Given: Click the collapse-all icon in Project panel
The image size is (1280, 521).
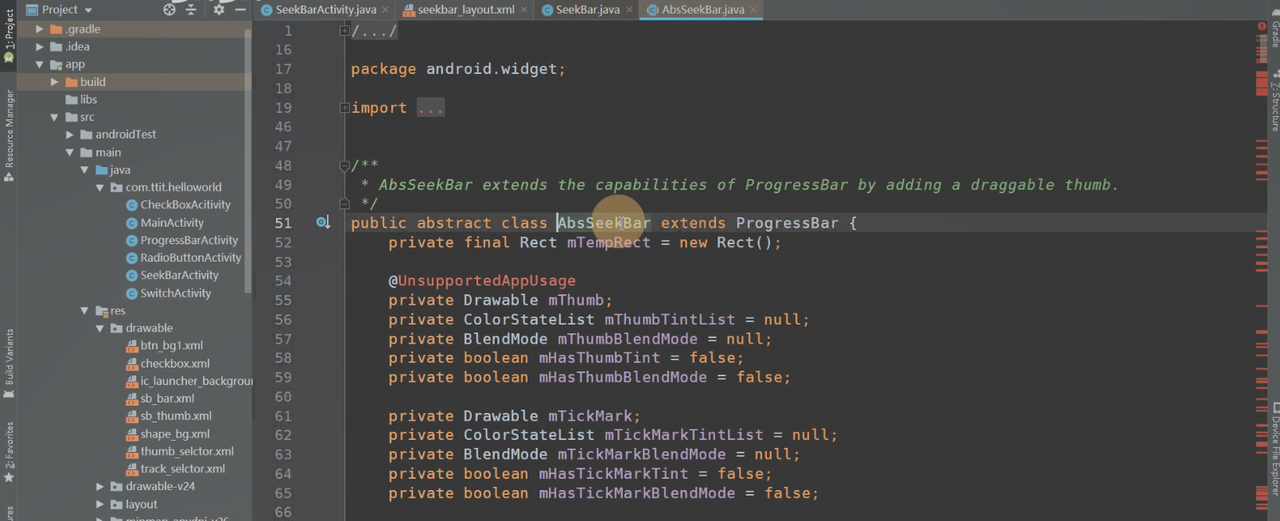Looking at the screenshot, I should tap(192, 9).
